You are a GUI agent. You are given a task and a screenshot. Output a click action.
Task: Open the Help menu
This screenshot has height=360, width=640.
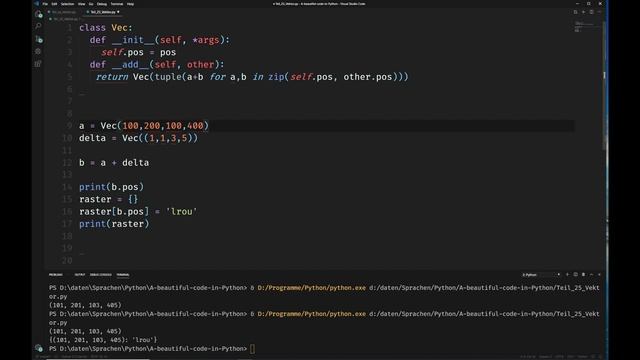[x=130, y=4]
